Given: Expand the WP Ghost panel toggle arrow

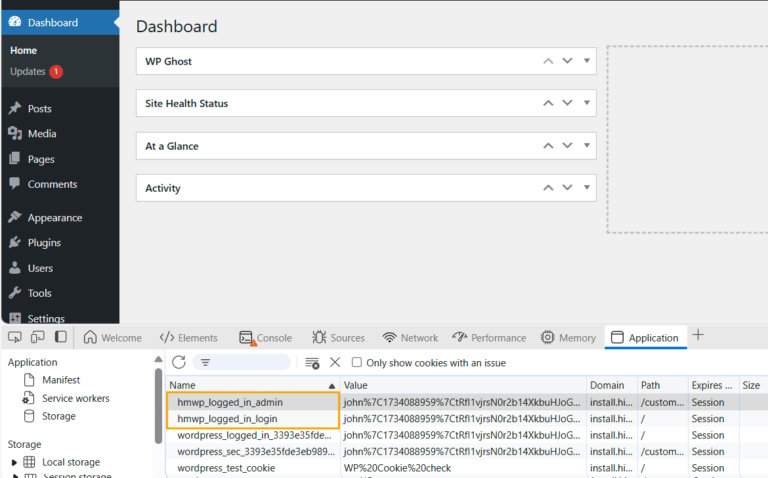Looking at the screenshot, I should tap(587, 61).
